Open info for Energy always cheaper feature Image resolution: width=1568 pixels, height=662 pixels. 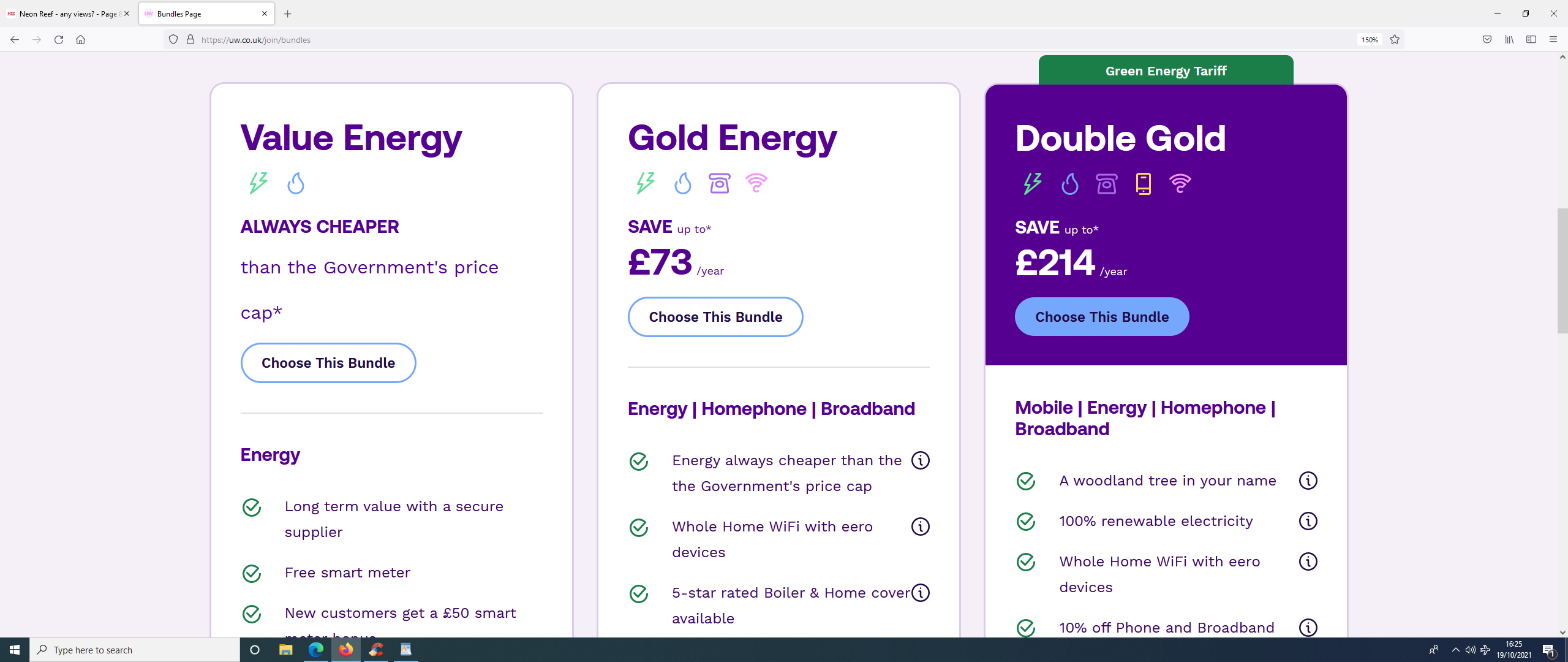tap(920, 460)
